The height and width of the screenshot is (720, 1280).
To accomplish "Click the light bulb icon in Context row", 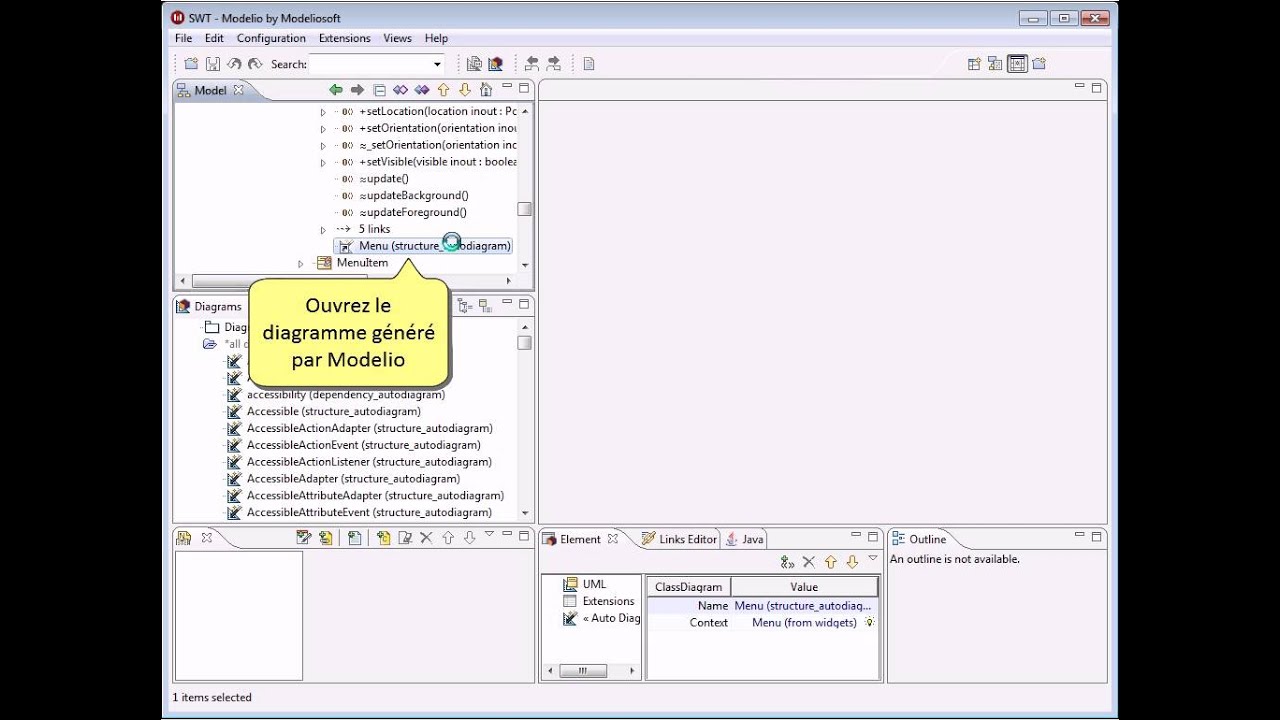I will tap(869, 622).
